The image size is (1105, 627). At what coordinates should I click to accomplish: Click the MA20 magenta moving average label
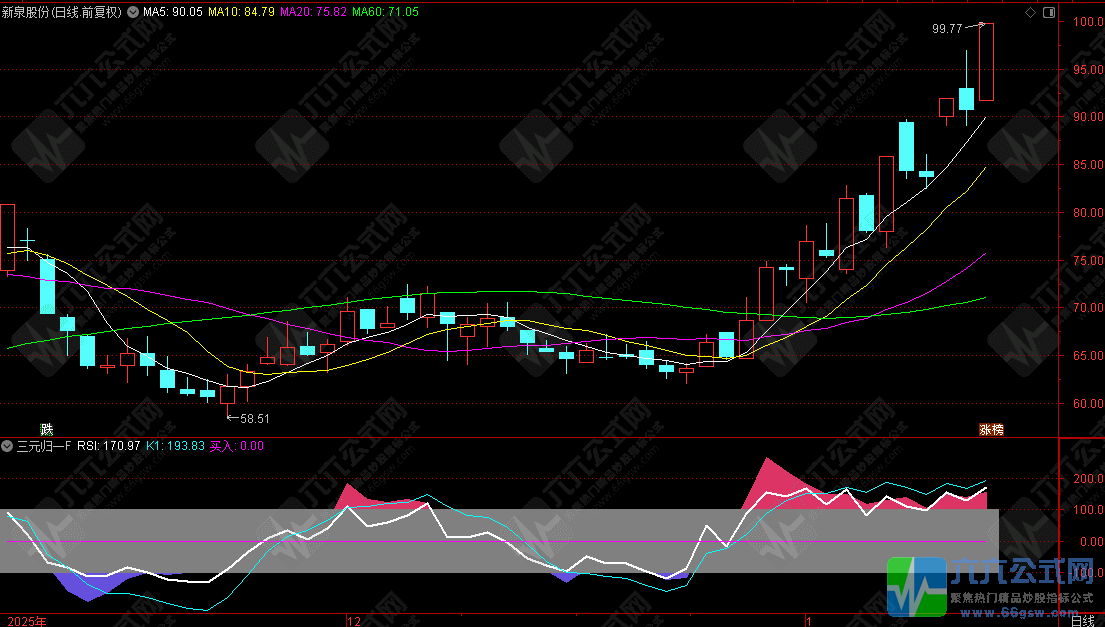pos(313,12)
